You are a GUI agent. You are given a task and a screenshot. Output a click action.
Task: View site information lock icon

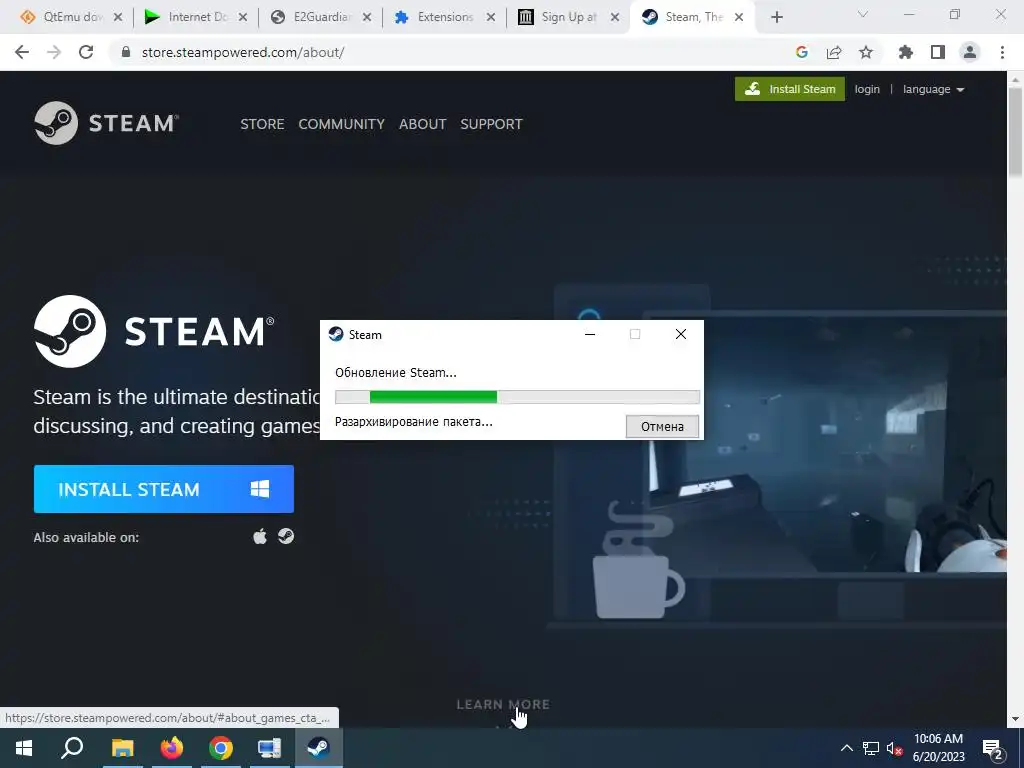point(126,52)
